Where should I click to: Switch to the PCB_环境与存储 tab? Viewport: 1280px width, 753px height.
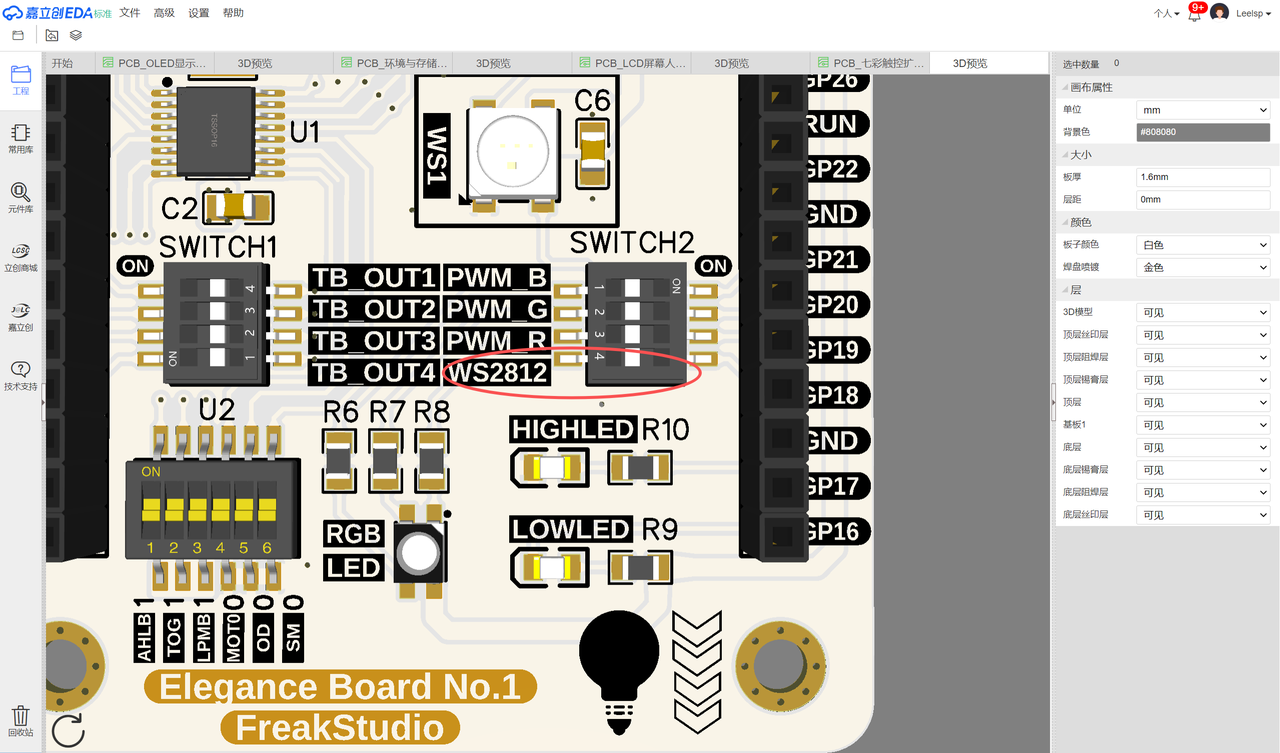tap(393, 63)
